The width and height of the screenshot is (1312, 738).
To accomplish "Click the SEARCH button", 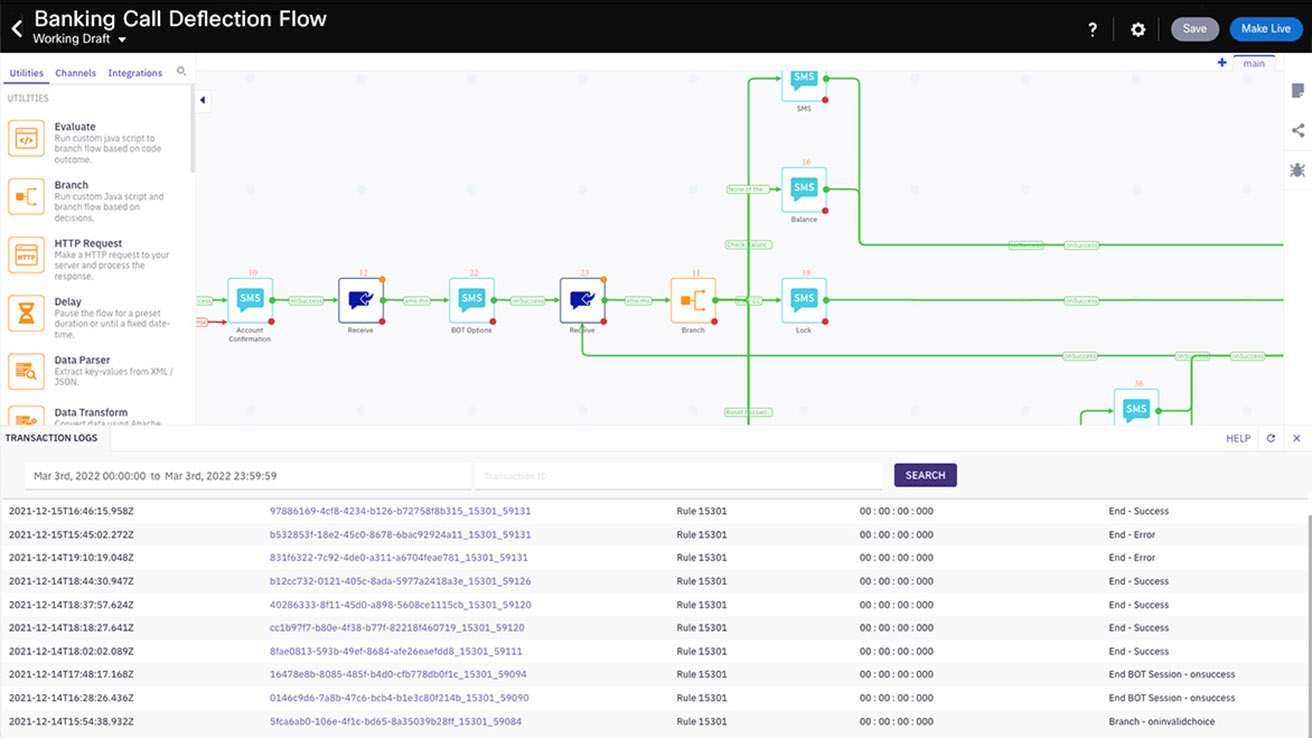I will point(925,475).
